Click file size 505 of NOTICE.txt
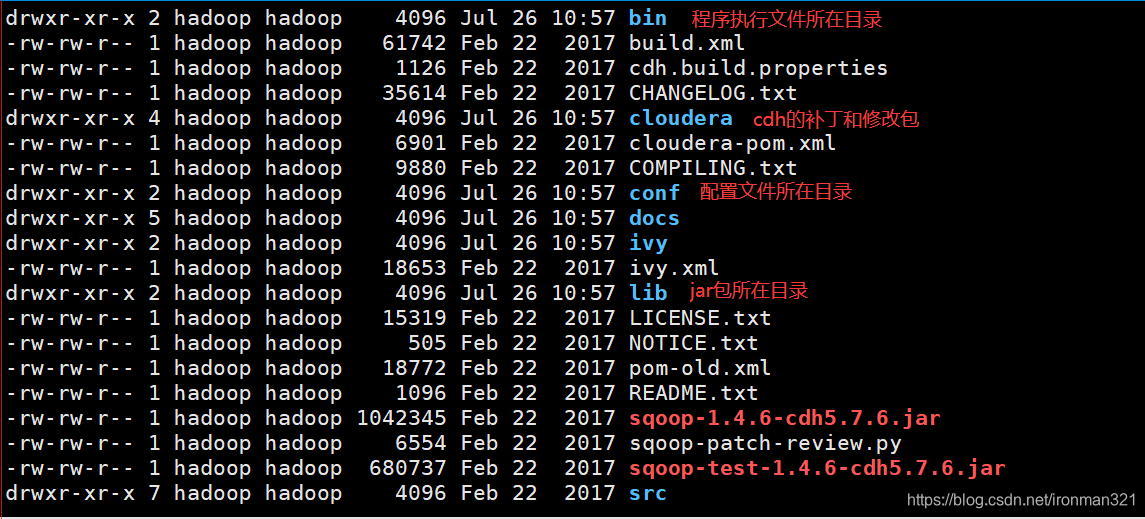 (427, 343)
